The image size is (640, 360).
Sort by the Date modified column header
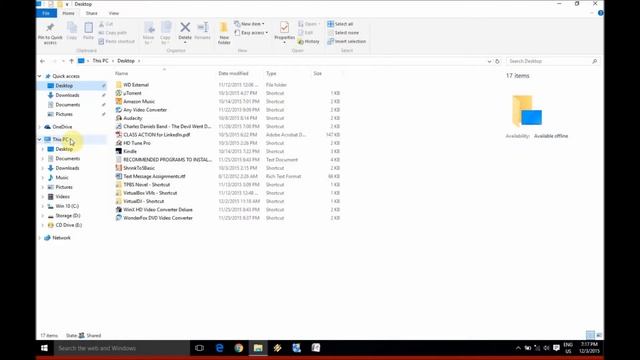[233, 73]
